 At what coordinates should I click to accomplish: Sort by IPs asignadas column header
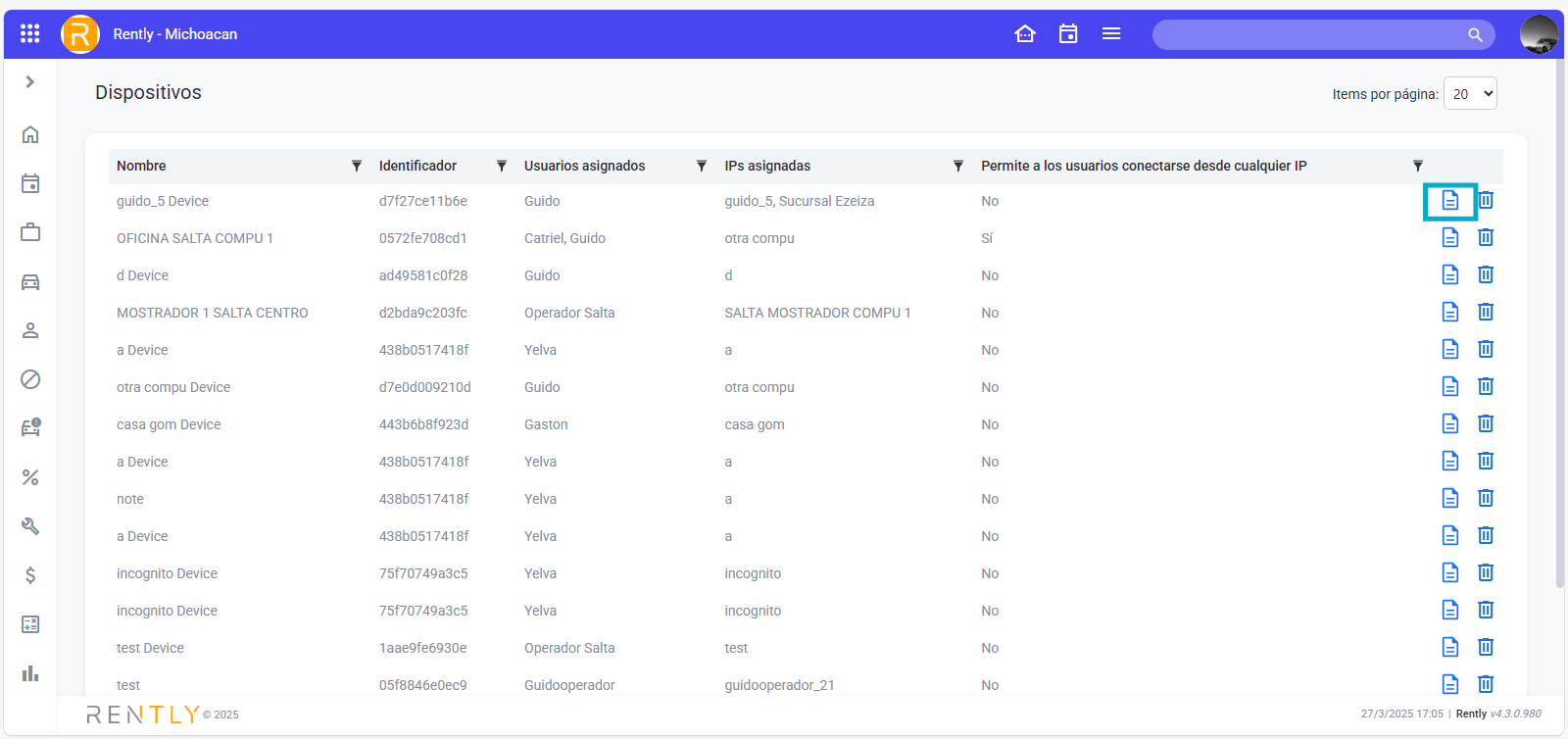[767, 166]
